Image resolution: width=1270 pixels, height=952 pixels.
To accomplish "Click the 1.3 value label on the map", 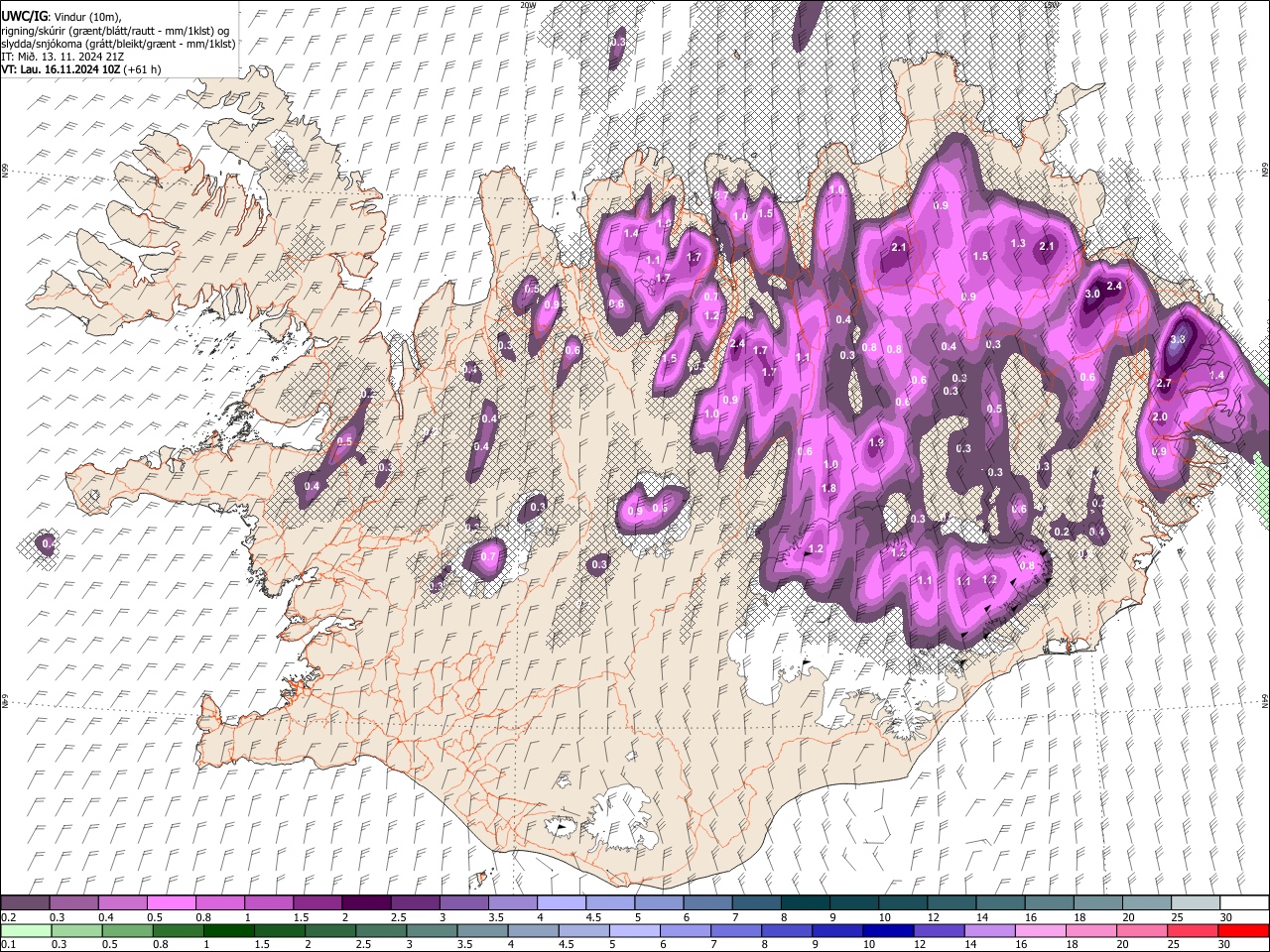I will point(1018,244).
